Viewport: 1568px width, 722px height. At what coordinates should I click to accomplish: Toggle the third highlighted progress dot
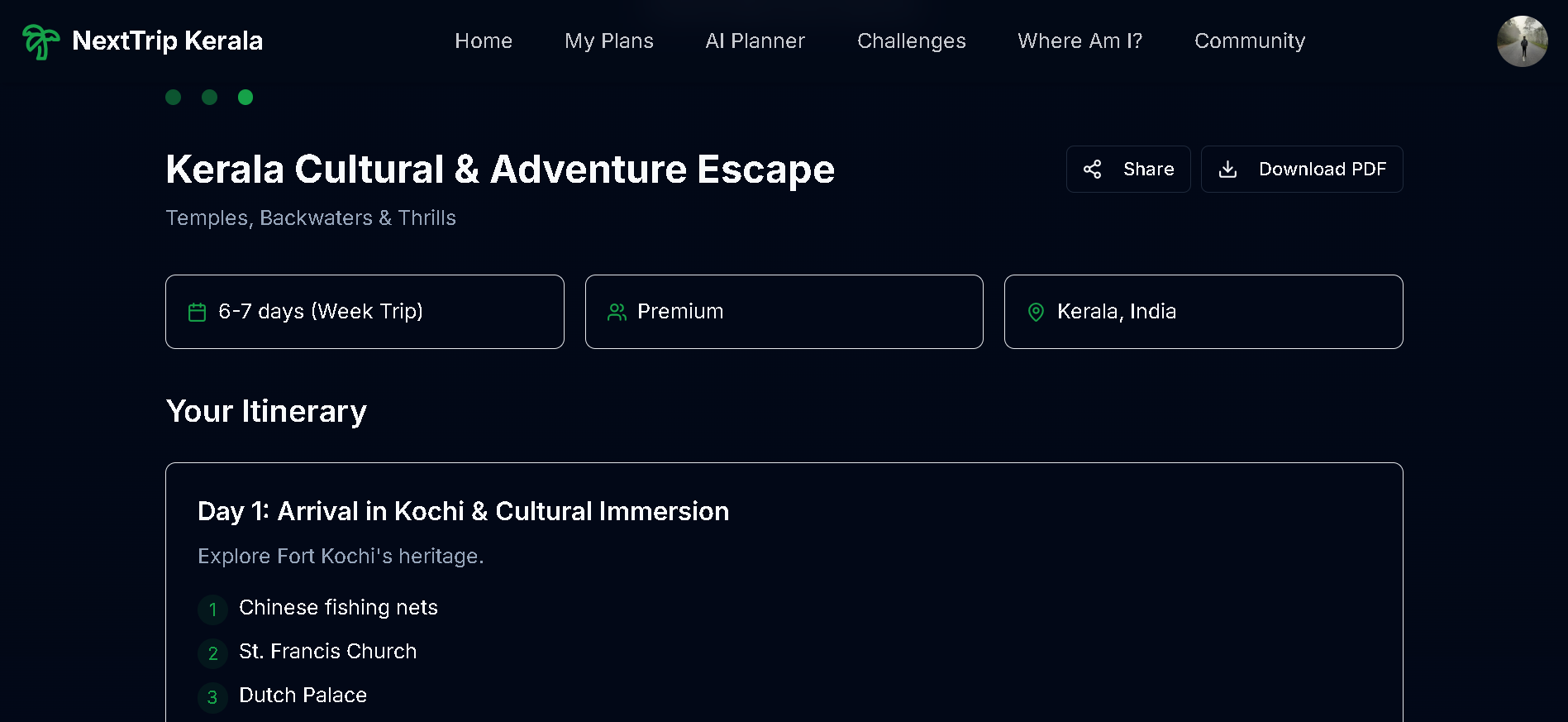245,97
